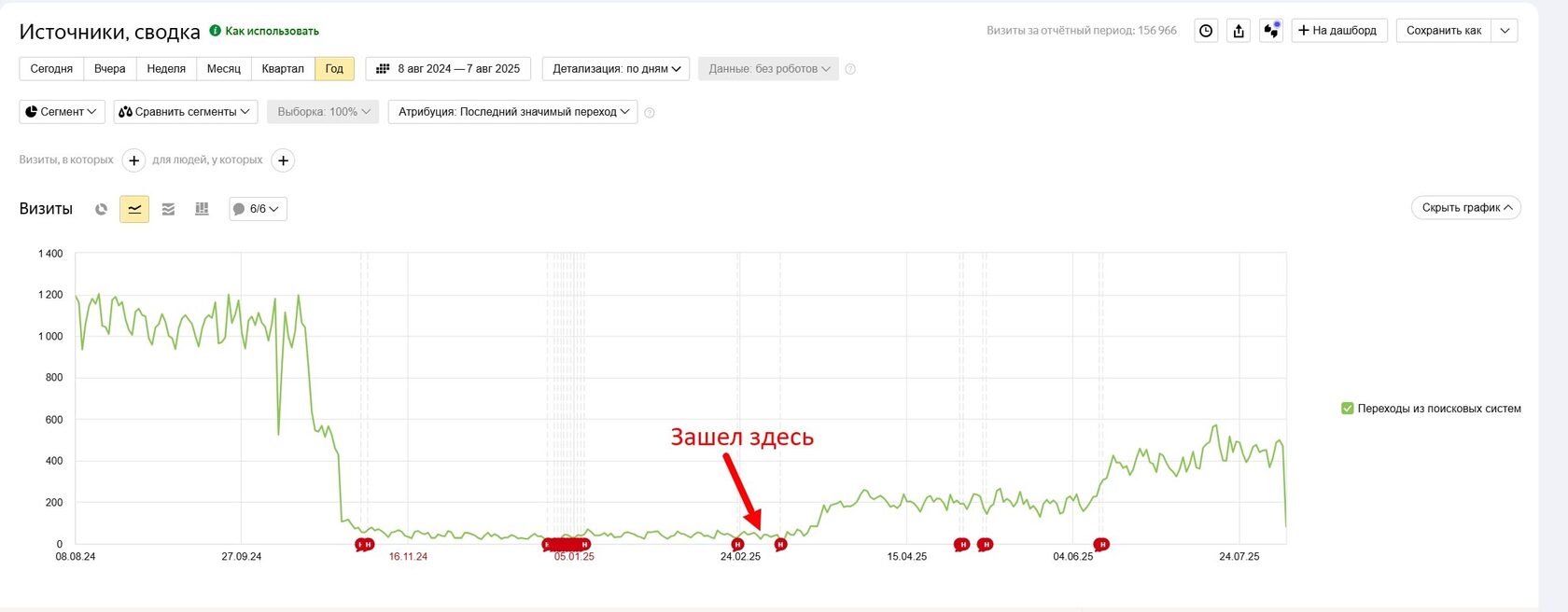Click the На дашборд button

(1339, 31)
